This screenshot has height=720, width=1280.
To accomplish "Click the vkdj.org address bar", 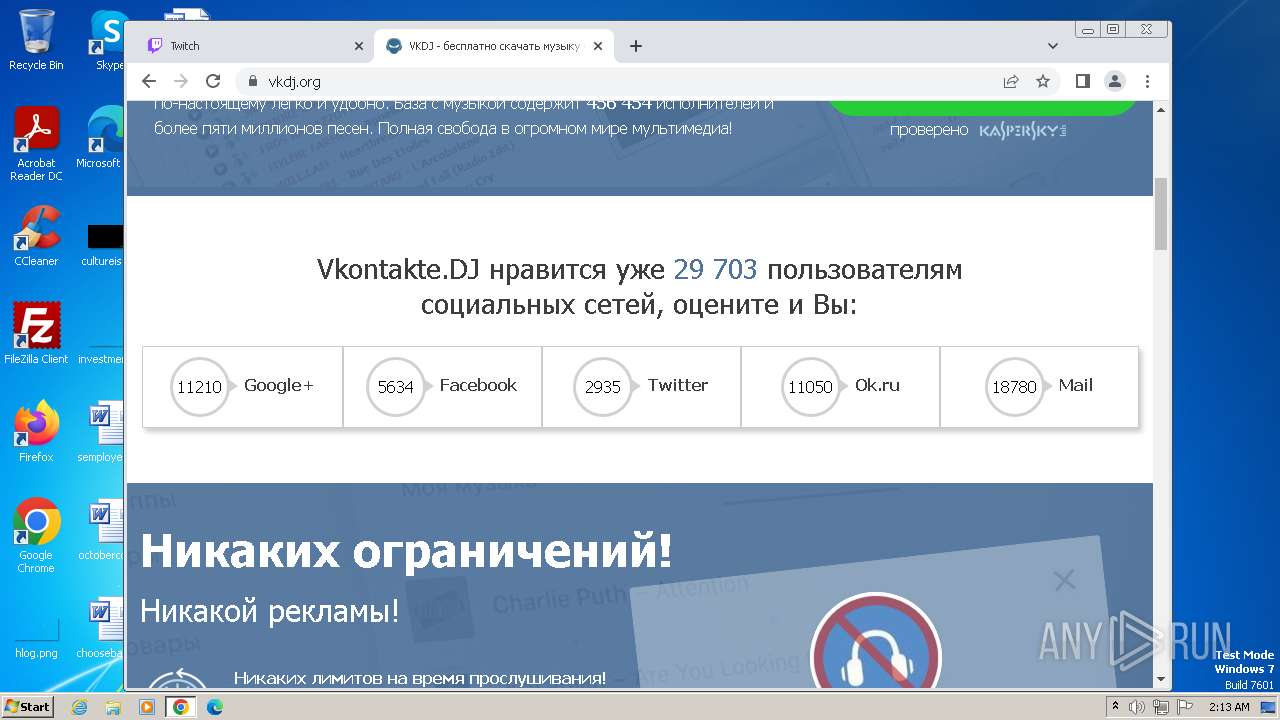I will coord(620,81).
